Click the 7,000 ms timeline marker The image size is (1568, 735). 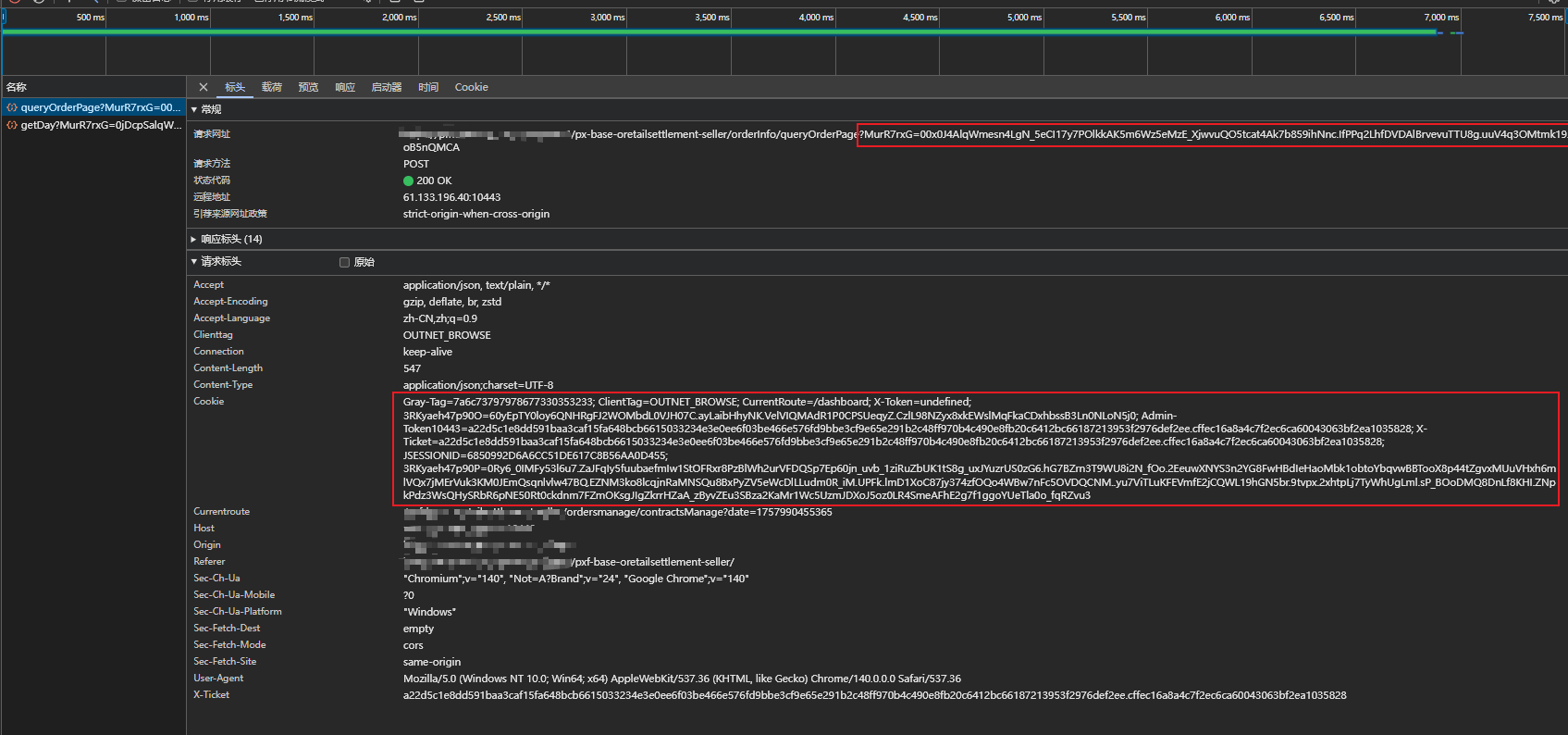point(1441,18)
